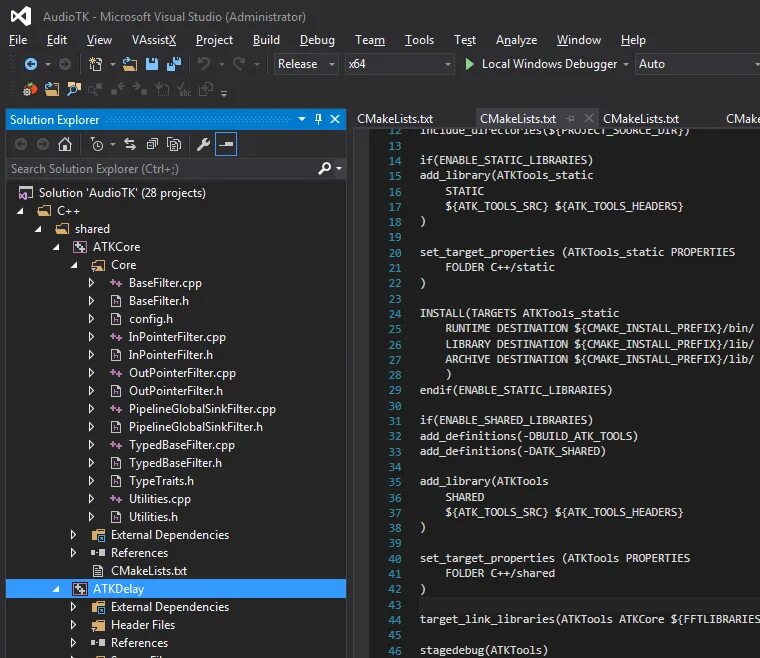The width and height of the screenshot is (760, 658).
Task: Click the search magnifier in Solution Explorer
Action: click(x=325, y=168)
